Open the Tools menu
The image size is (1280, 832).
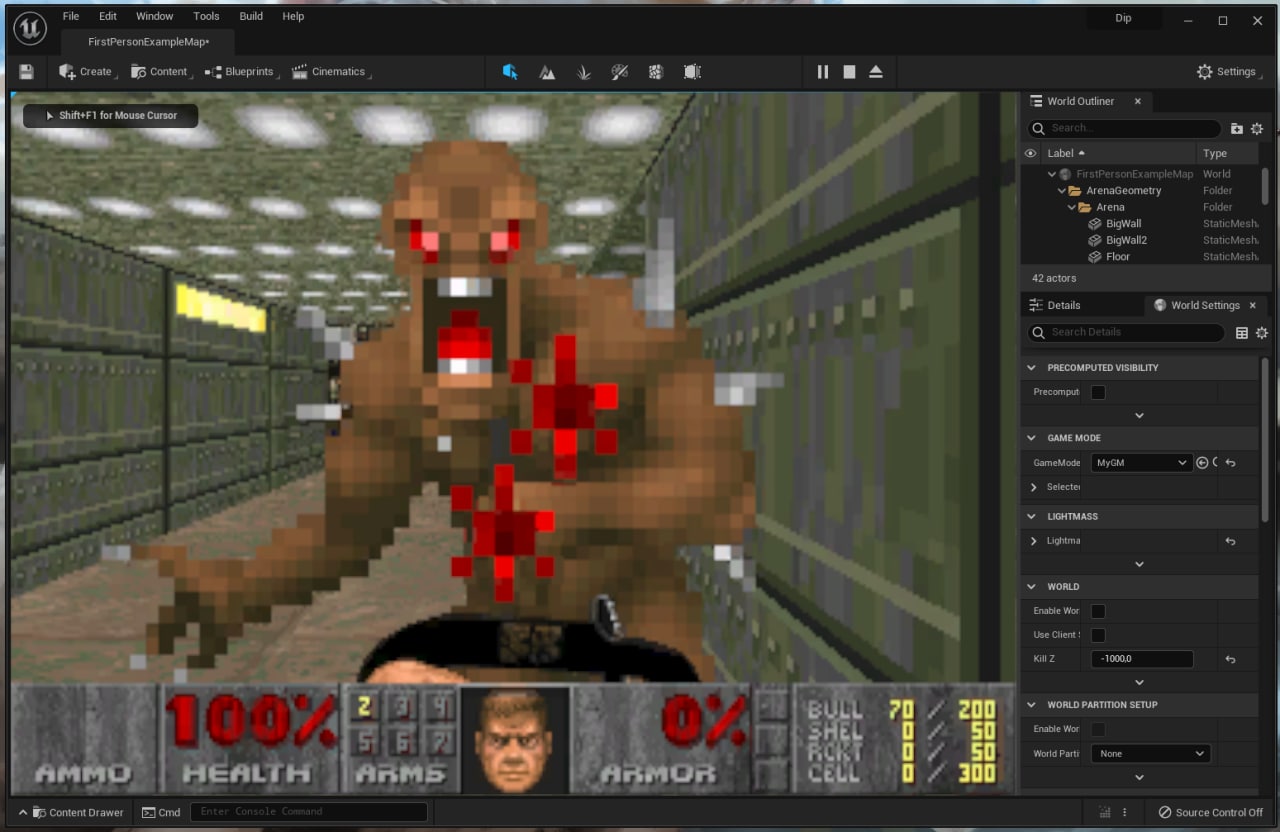pyautogui.click(x=207, y=16)
